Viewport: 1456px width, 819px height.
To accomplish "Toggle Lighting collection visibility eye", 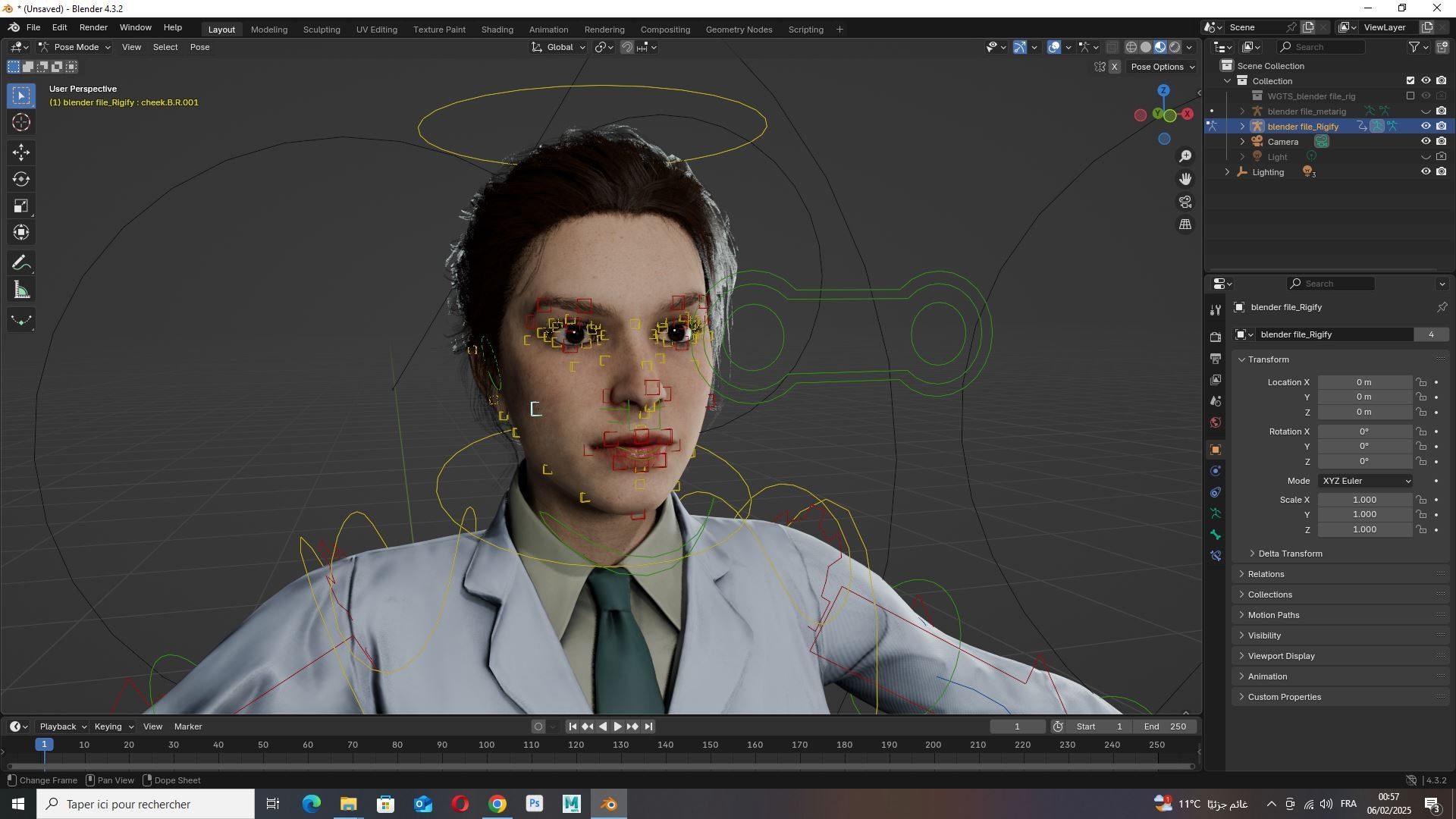I will [x=1426, y=172].
